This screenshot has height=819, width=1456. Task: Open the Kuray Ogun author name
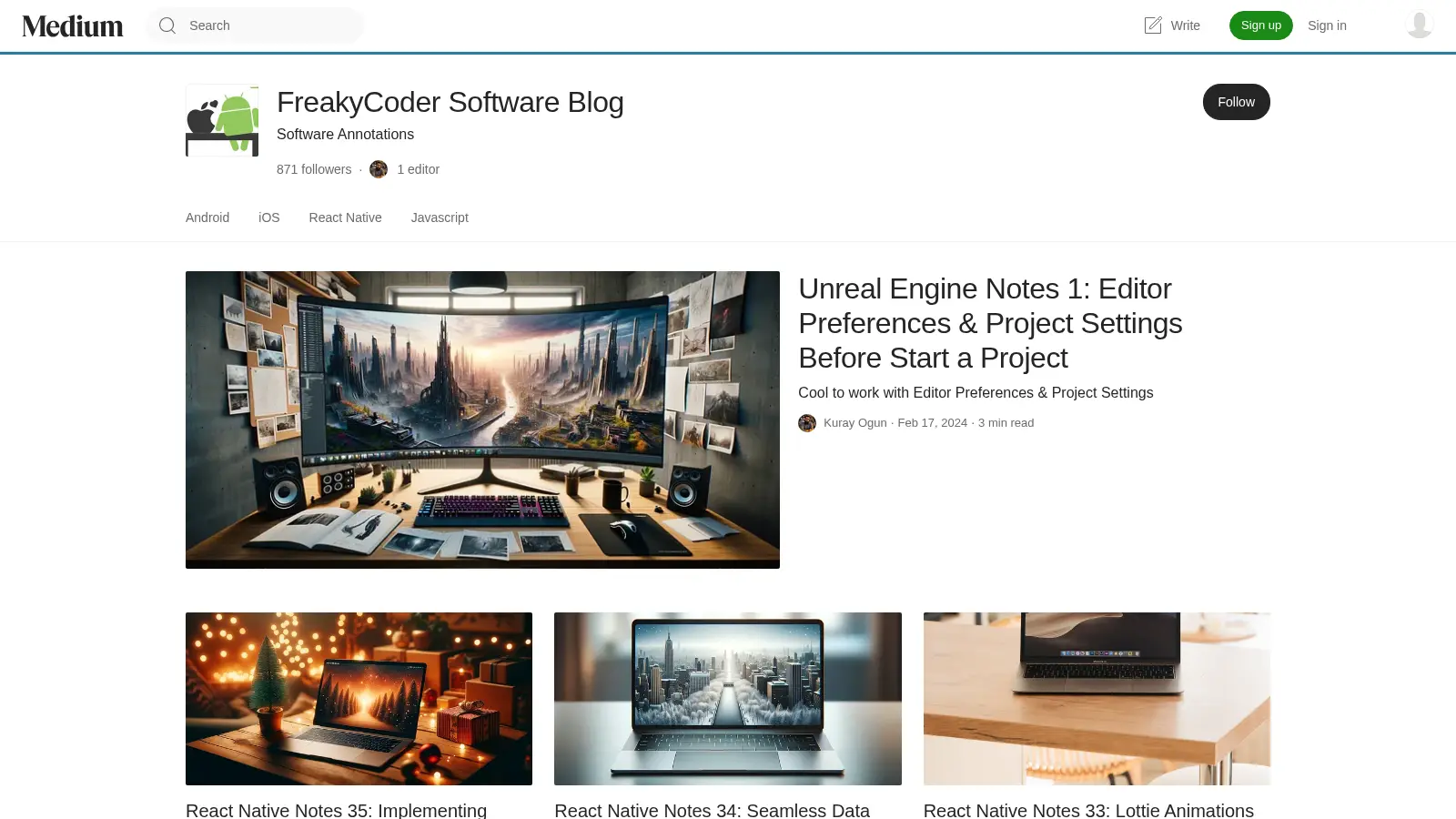tap(855, 423)
